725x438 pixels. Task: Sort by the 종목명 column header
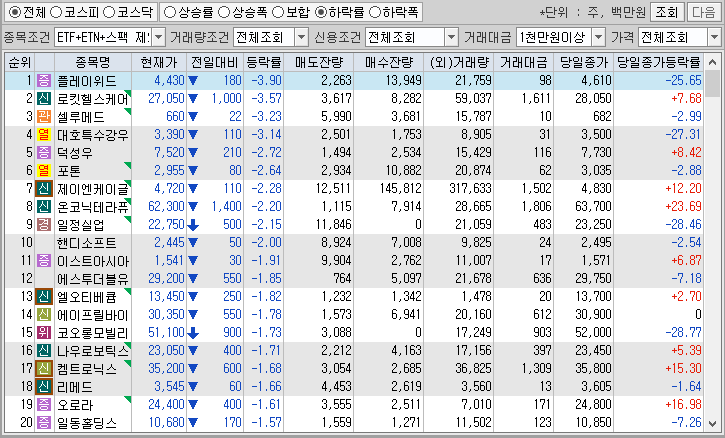(x=93, y=62)
